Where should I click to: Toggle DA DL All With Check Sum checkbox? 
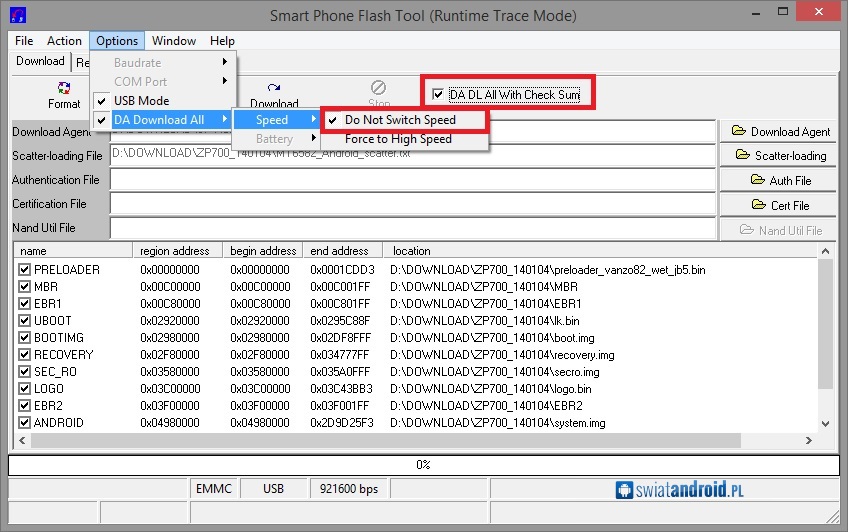click(x=438, y=95)
